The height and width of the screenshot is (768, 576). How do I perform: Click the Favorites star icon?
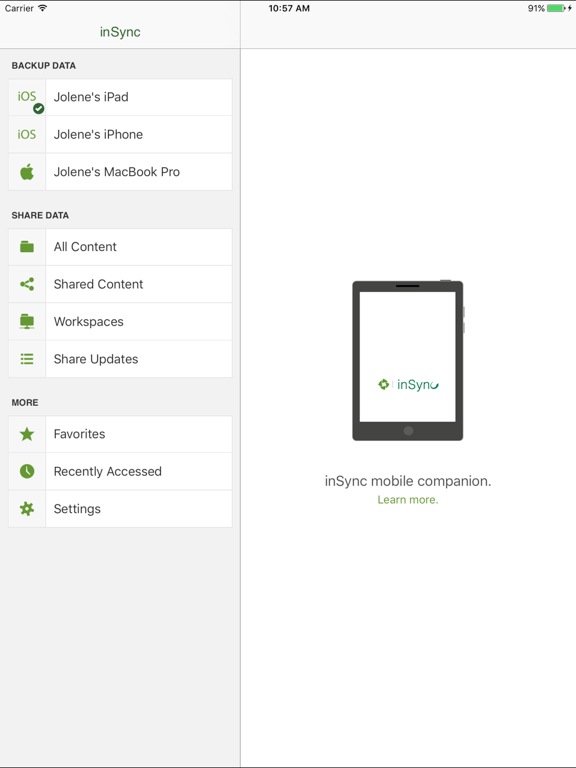(27, 434)
